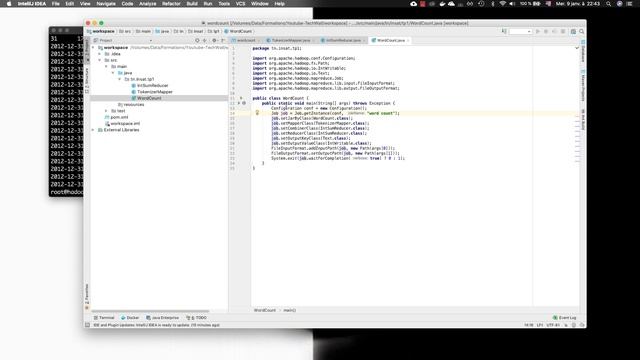Click the locate/scroll from source icon
Image resolution: width=640 pixels, height=360 pixels.
[198, 40]
